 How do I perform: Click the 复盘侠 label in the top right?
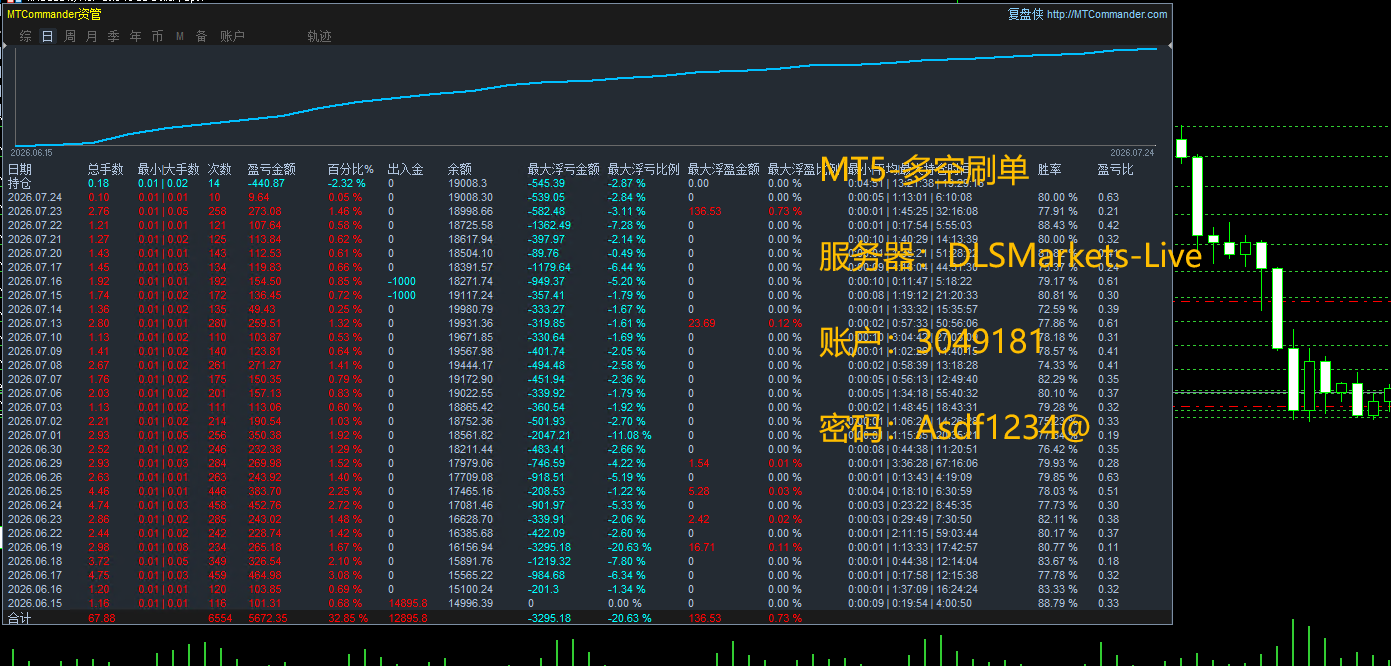coord(1025,14)
